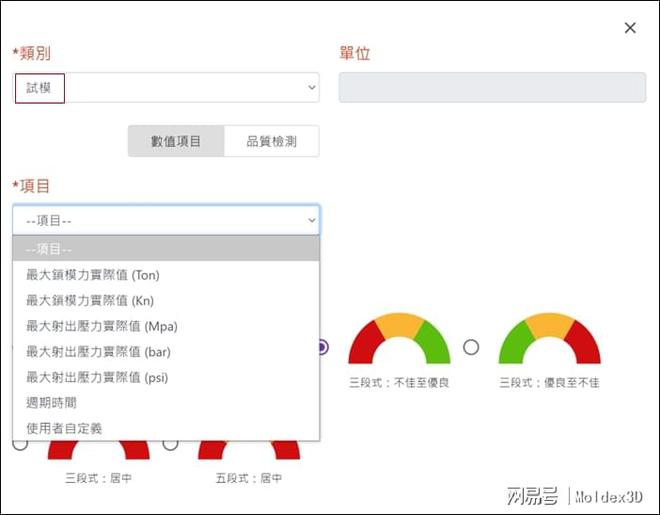Select the 使用者自定義 option

(x=166, y=428)
